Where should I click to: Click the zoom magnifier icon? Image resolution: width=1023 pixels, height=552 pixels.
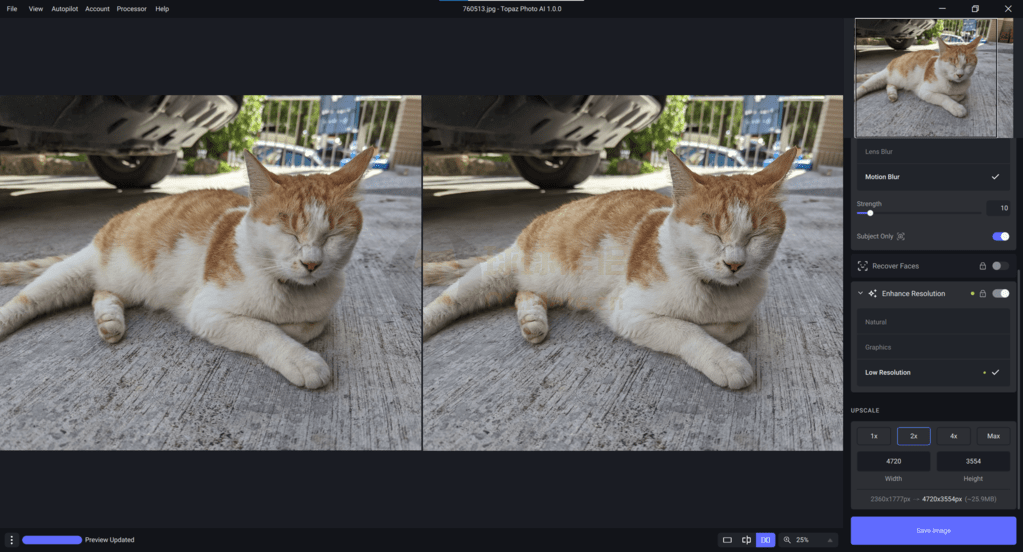click(788, 540)
